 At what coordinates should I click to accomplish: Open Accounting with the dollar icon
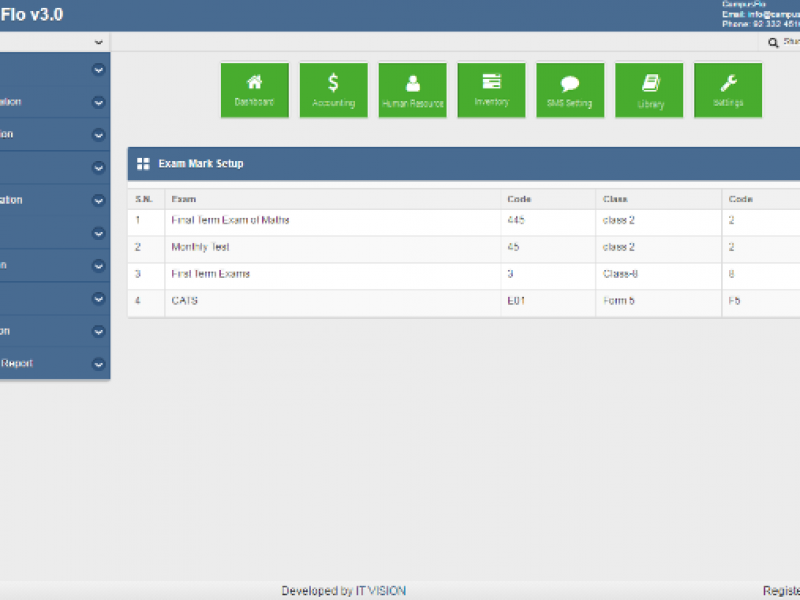(333, 90)
